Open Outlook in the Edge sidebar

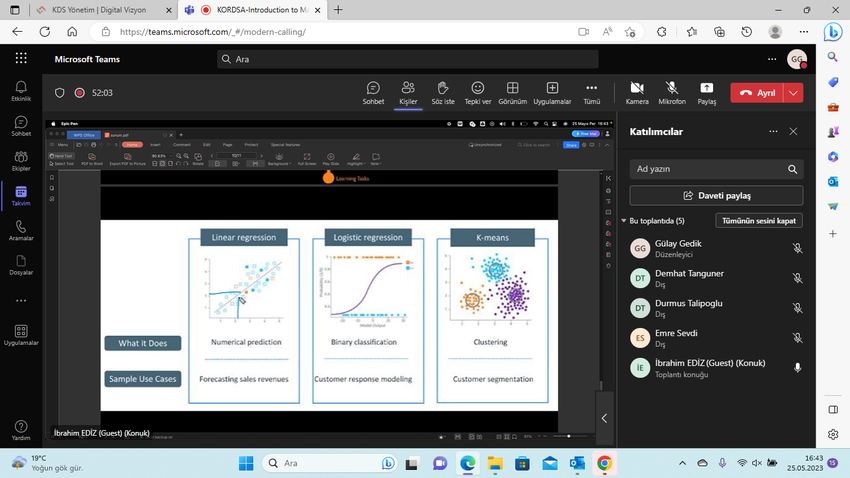tap(833, 182)
